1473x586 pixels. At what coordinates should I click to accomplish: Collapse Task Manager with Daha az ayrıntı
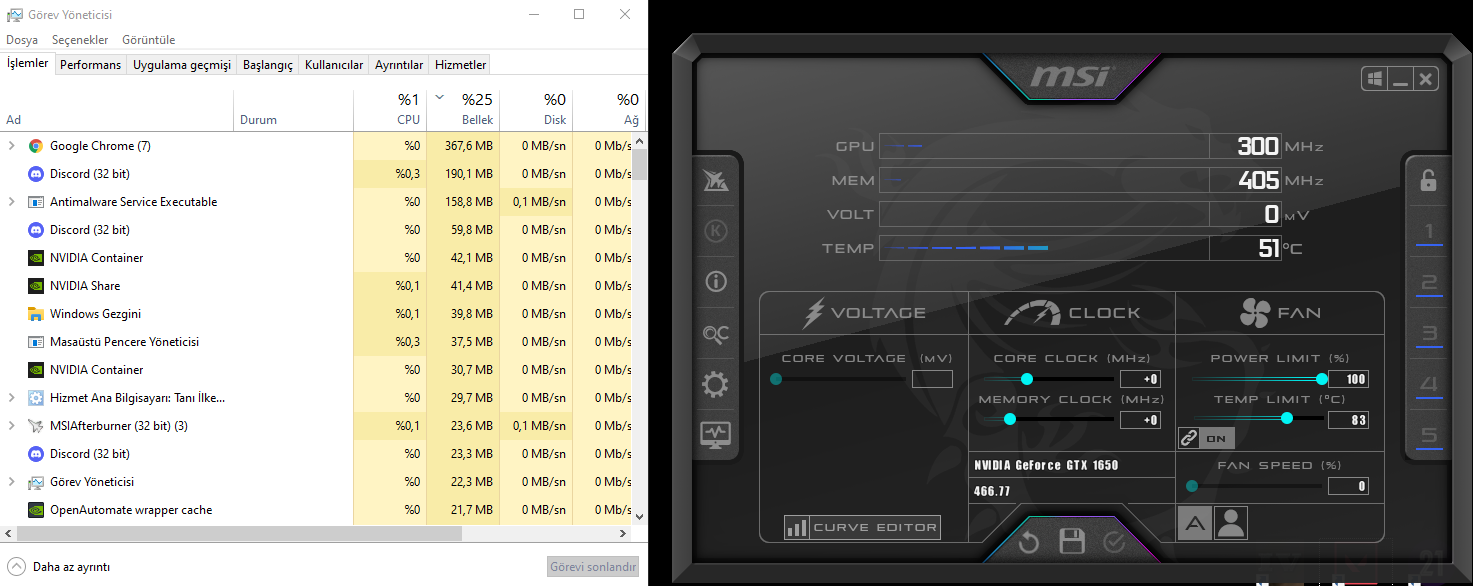coord(59,566)
